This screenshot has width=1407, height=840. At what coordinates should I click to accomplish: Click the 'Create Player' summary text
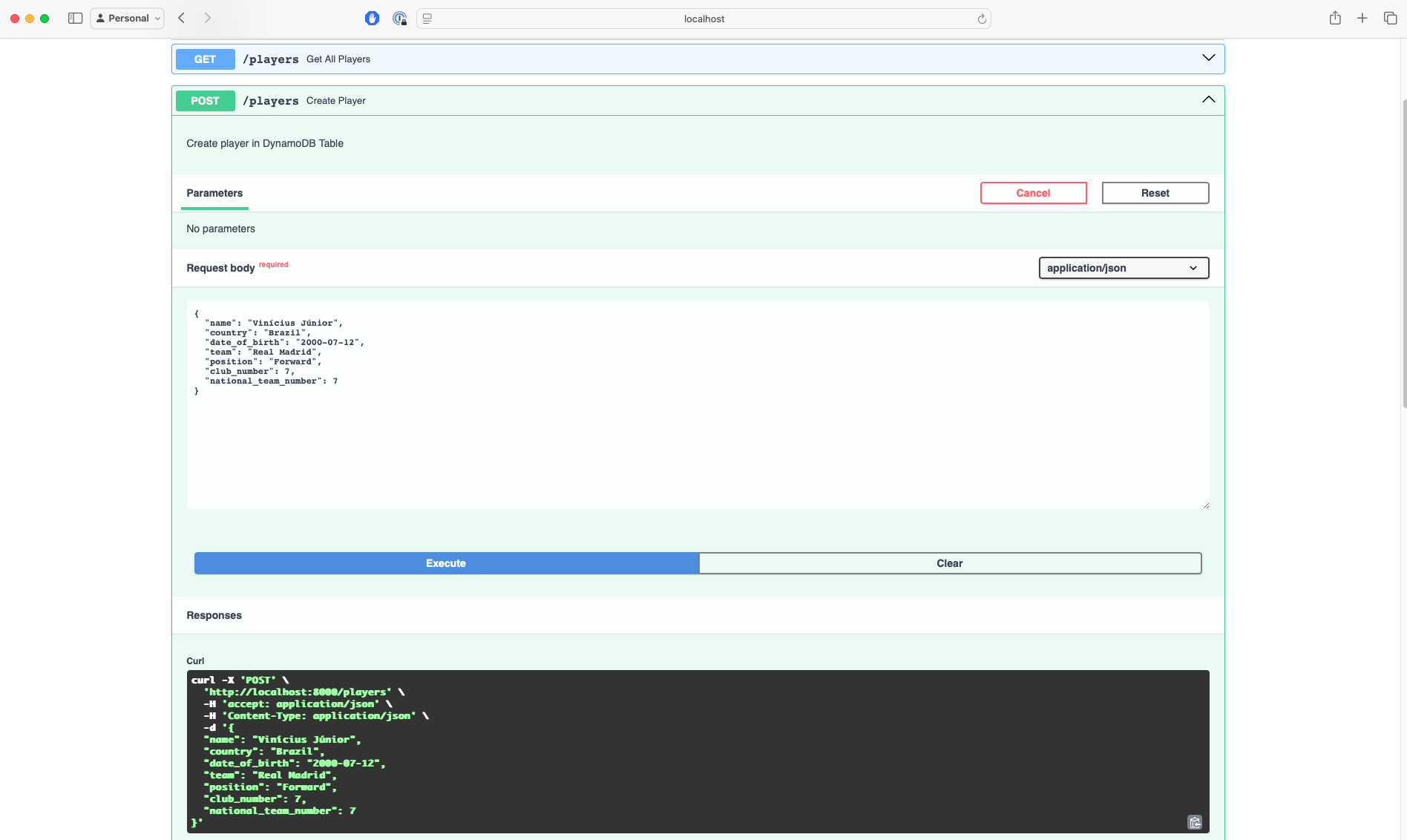[335, 101]
